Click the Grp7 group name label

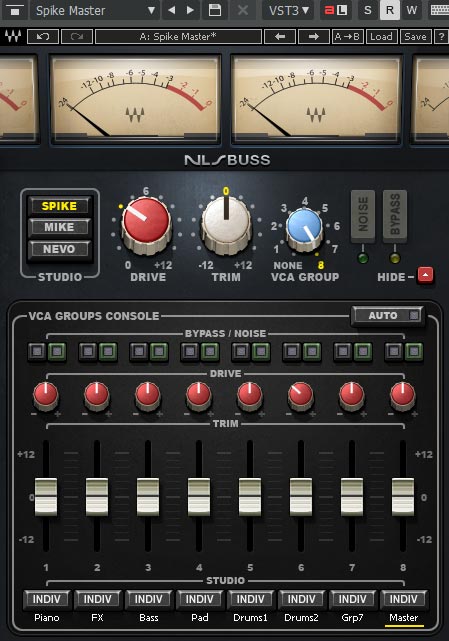pyautogui.click(x=352, y=618)
